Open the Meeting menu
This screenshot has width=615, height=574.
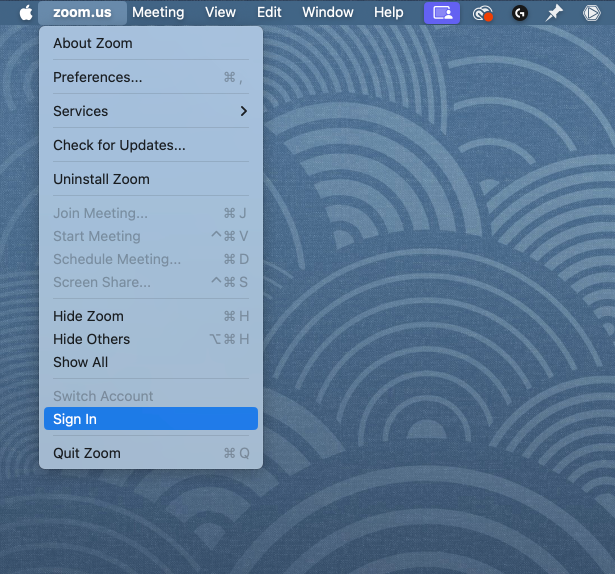pos(158,13)
